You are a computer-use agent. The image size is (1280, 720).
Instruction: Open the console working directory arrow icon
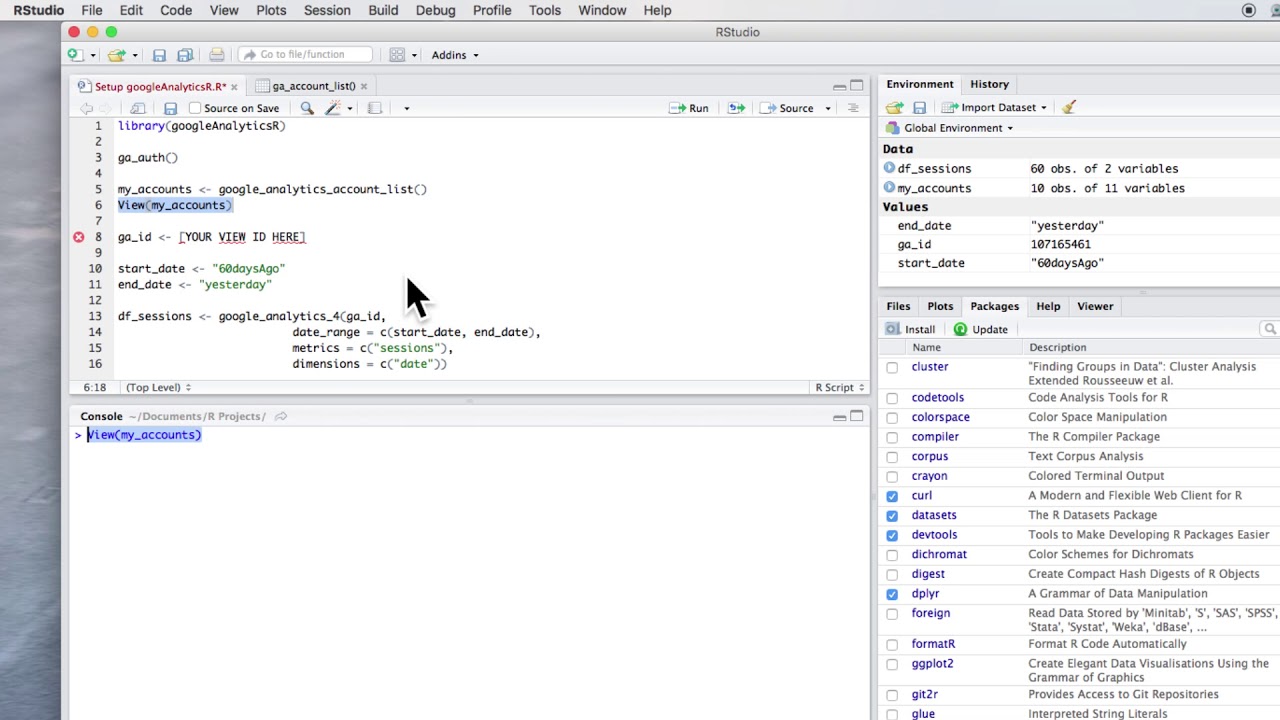coord(281,416)
